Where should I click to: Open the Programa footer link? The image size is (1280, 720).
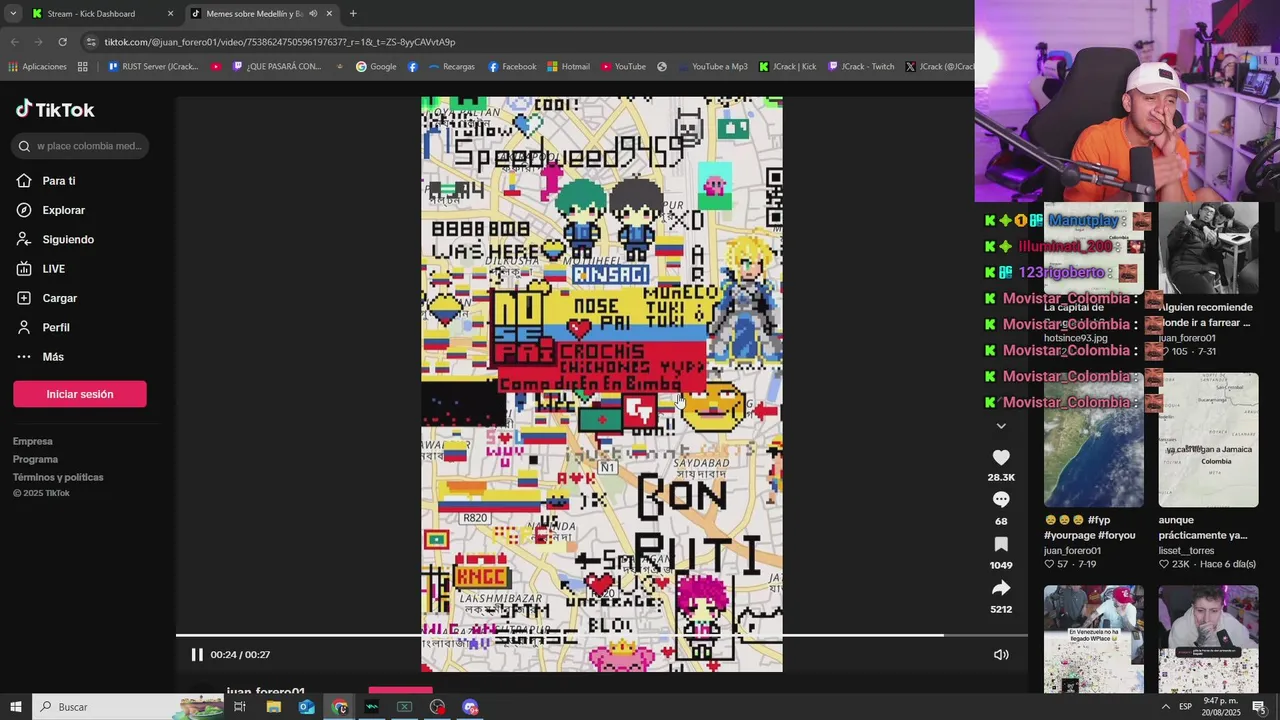35,459
